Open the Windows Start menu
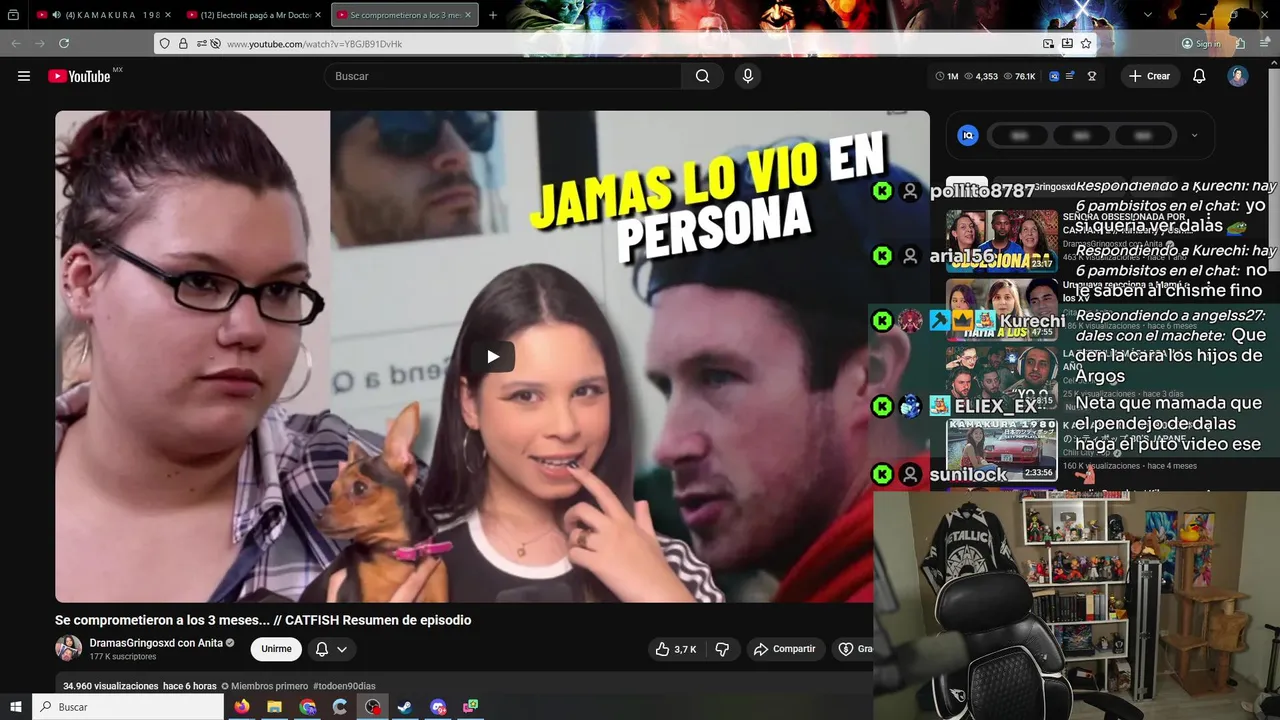 [x=16, y=707]
